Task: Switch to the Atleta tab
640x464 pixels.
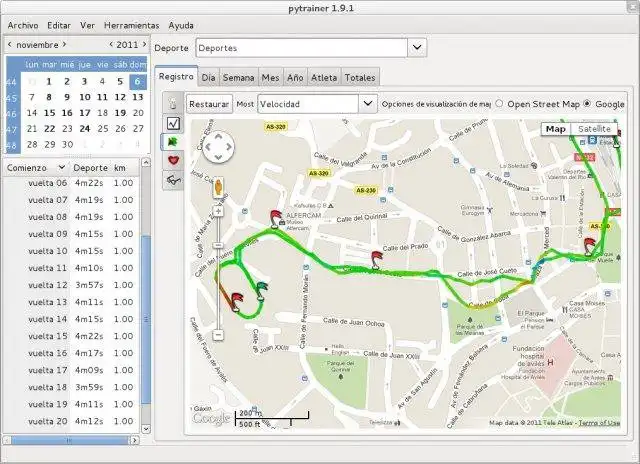Action: [324, 78]
